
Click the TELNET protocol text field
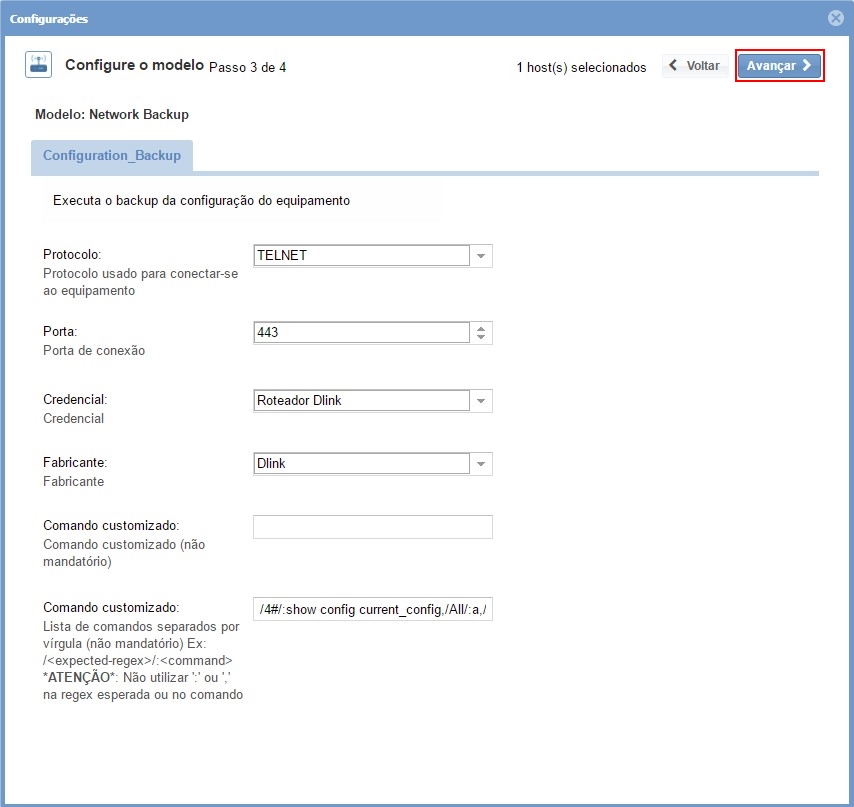361,256
